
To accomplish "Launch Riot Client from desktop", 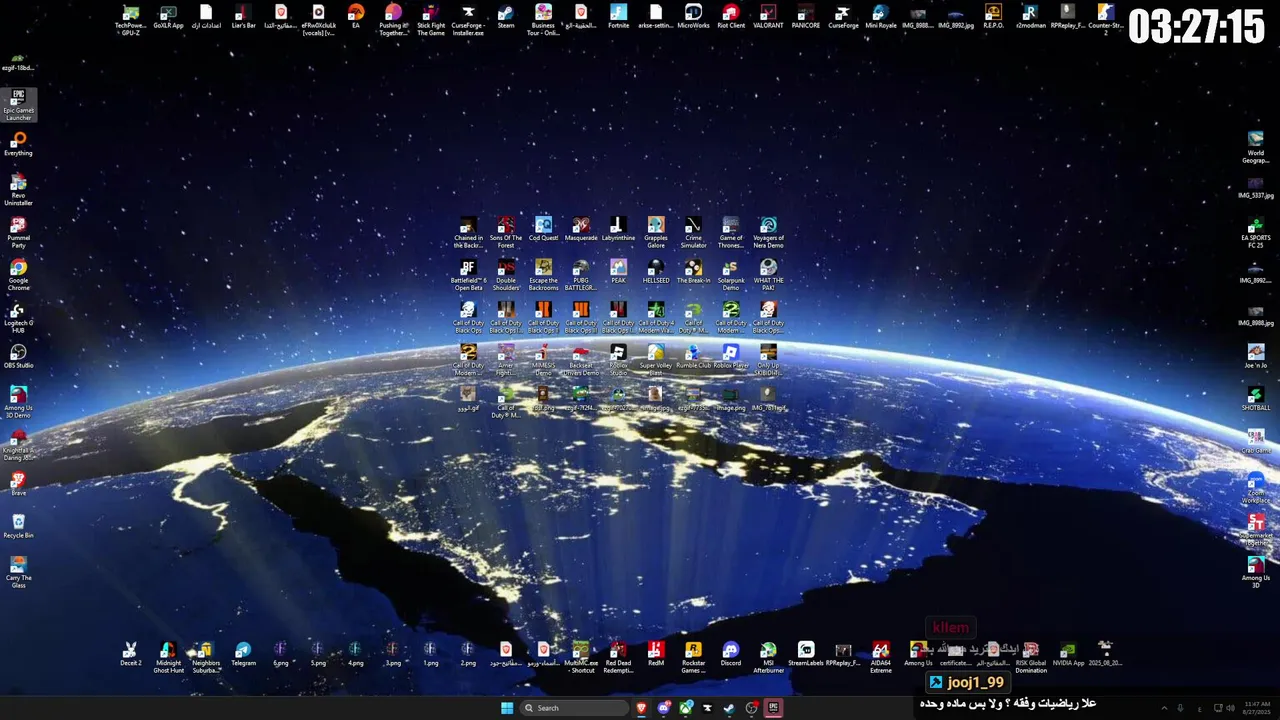I will click(x=731, y=17).
